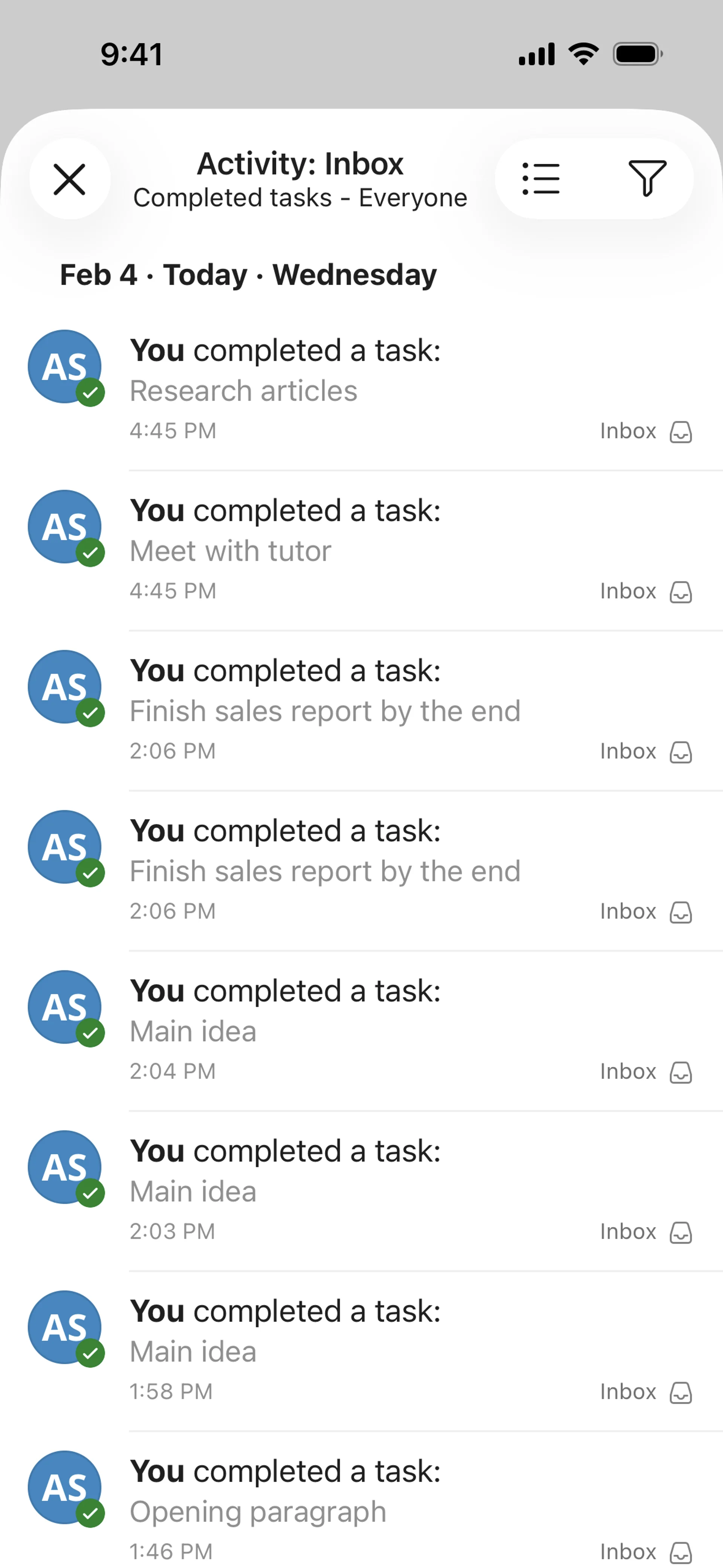Tap AS avatar beside Research articles

click(x=64, y=367)
